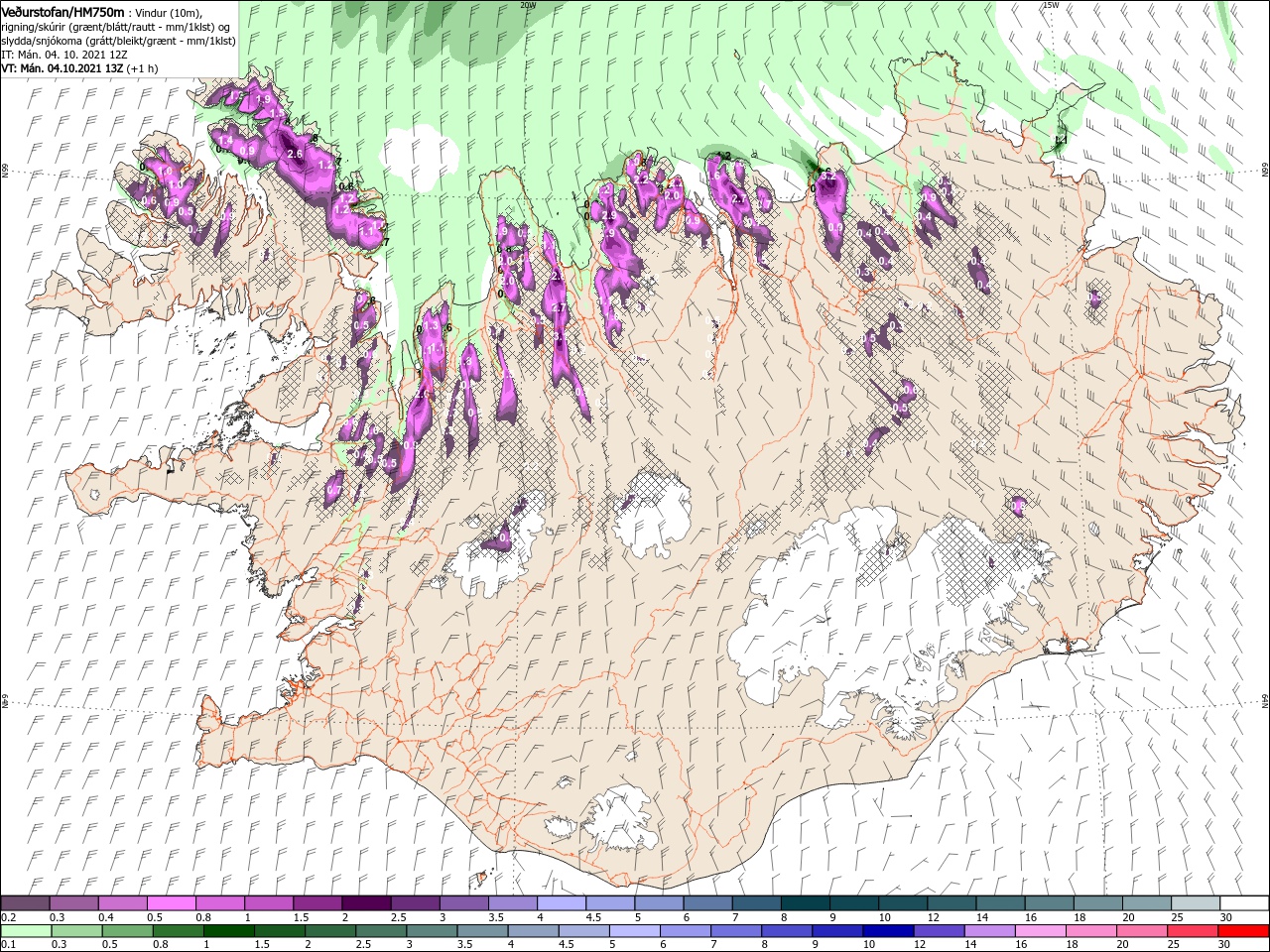Click the '0.2' value in upper legend row
The image size is (1270, 952).
click(8, 917)
